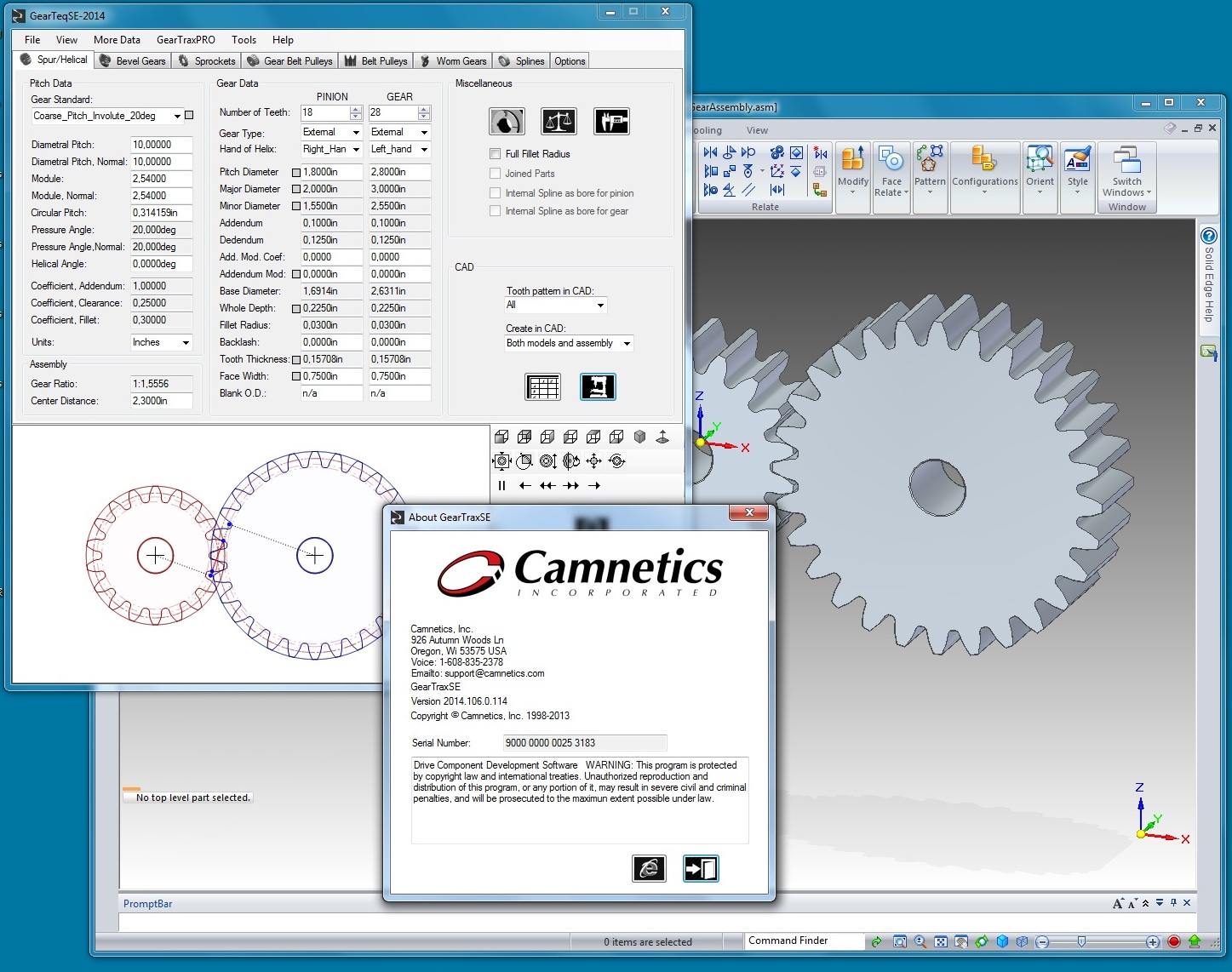This screenshot has height=972, width=1232.
Task: Select the solid gray isometric cube view
Action: tap(639, 437)
